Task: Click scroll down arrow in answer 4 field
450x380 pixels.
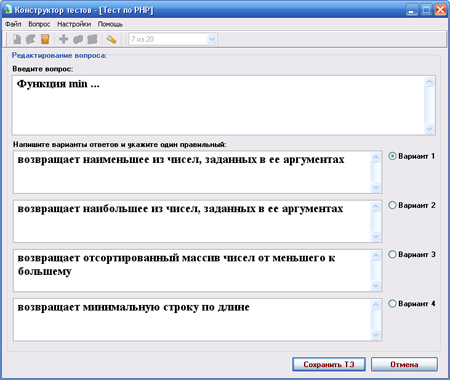Action: pyautogui.click(x=376, y=335)
